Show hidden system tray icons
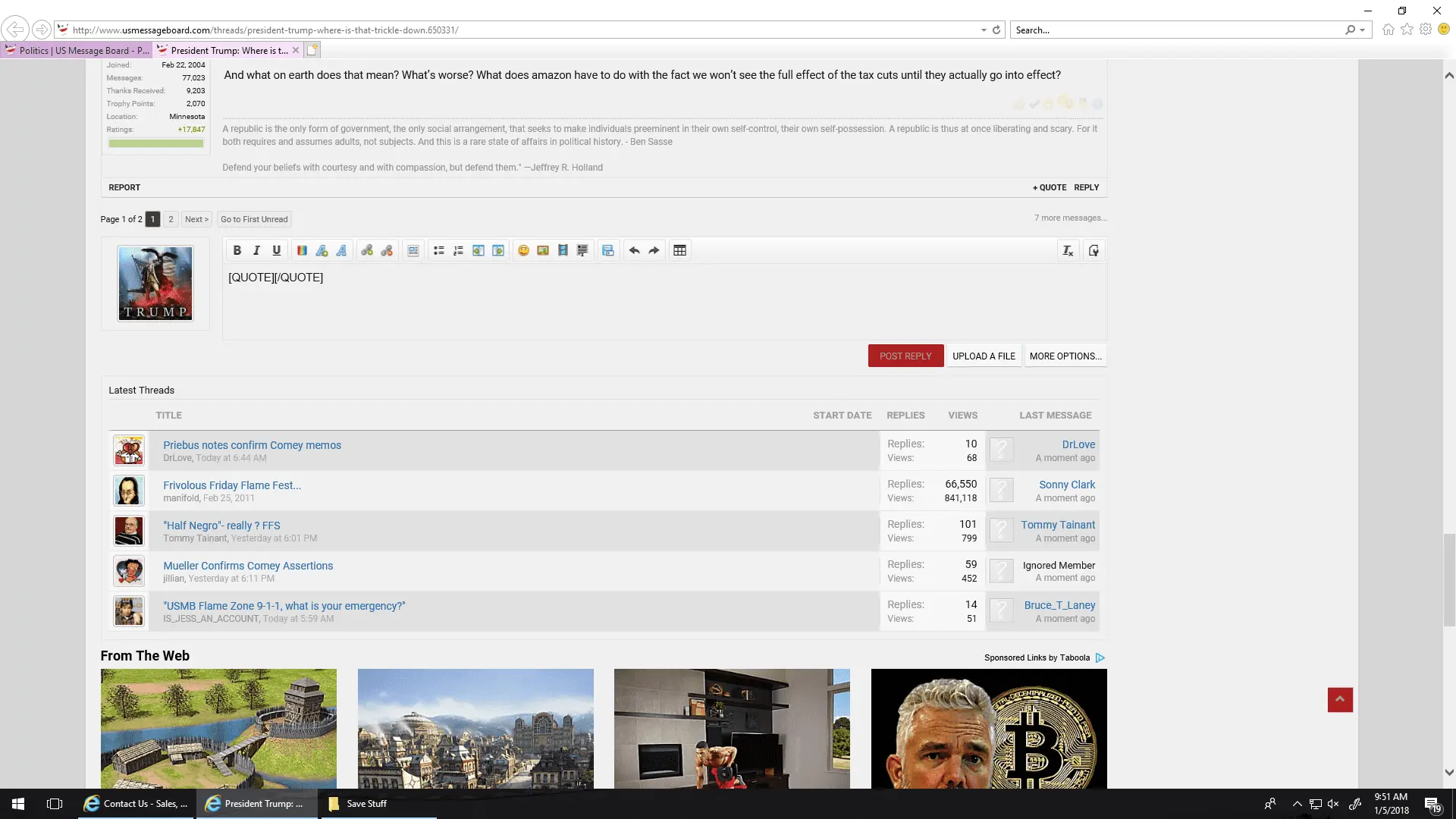Image resolution: width=1456 pixels, height=819 pixels. pos(1297,804)
